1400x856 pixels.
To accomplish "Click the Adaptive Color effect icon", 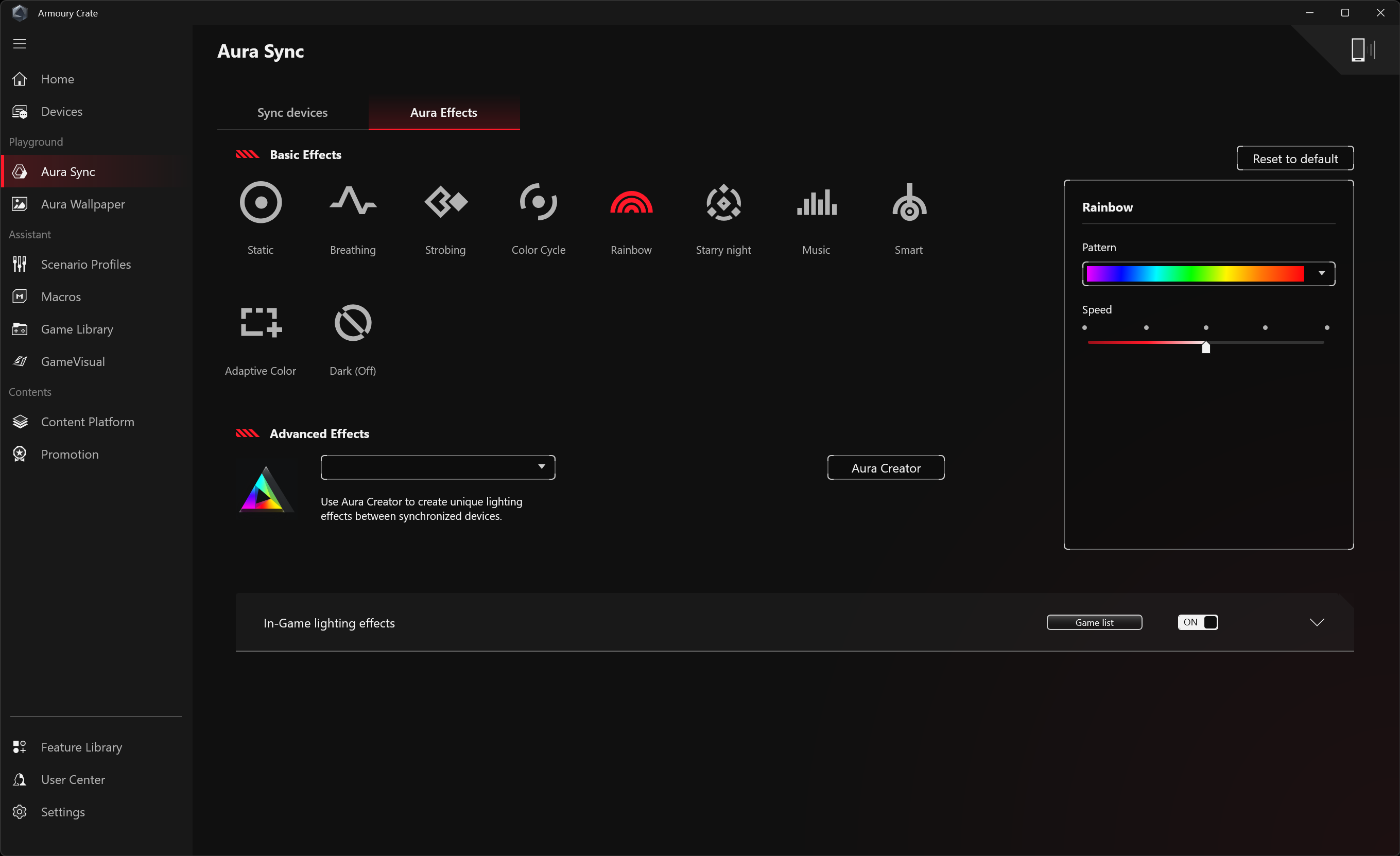I will [x=260, y=323].
